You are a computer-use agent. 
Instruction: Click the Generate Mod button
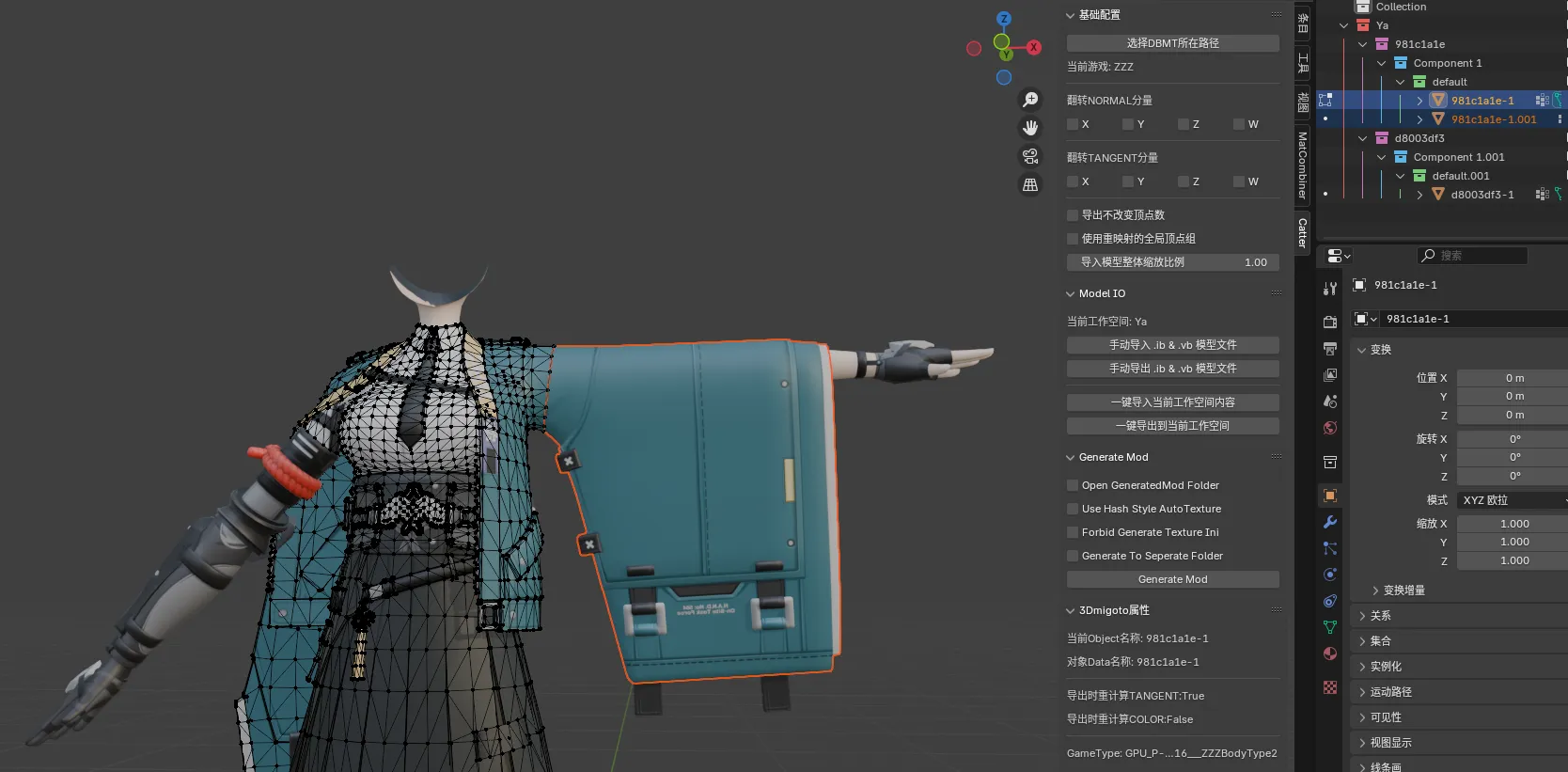pos(1172,579)
